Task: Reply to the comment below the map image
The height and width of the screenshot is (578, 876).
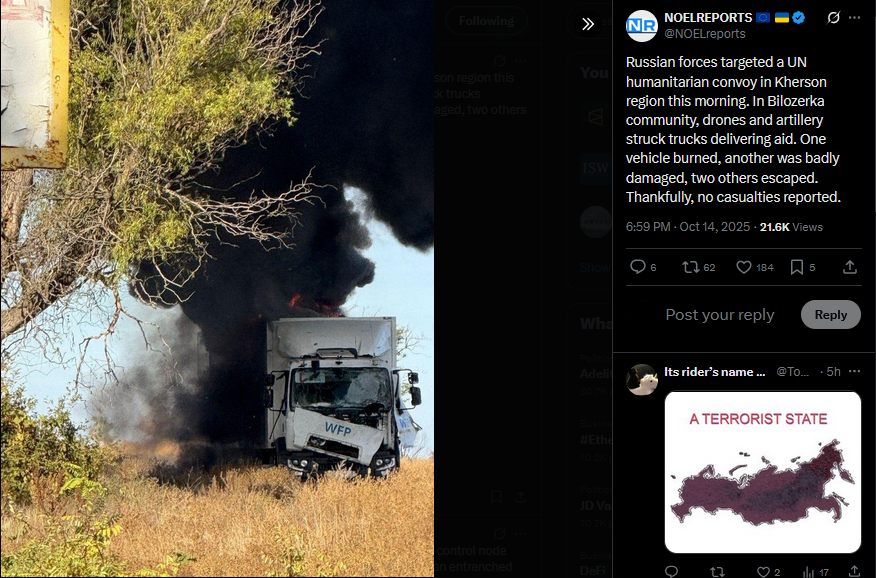Action: pos(672,571)
